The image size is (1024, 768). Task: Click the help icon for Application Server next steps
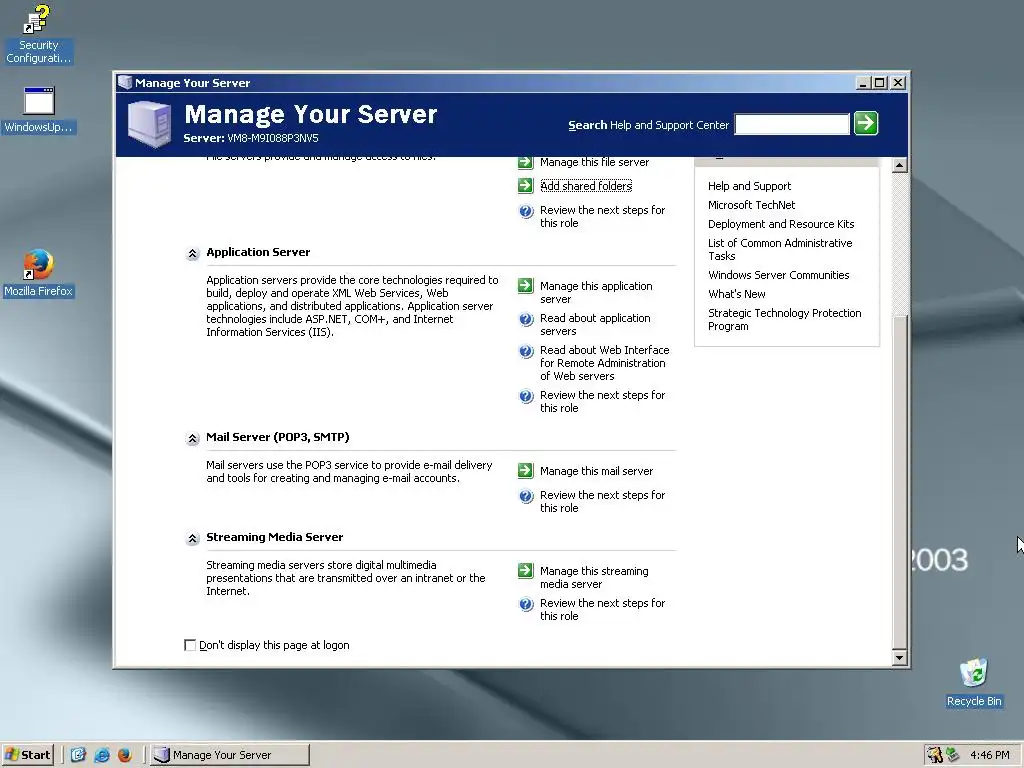(526, 396)
